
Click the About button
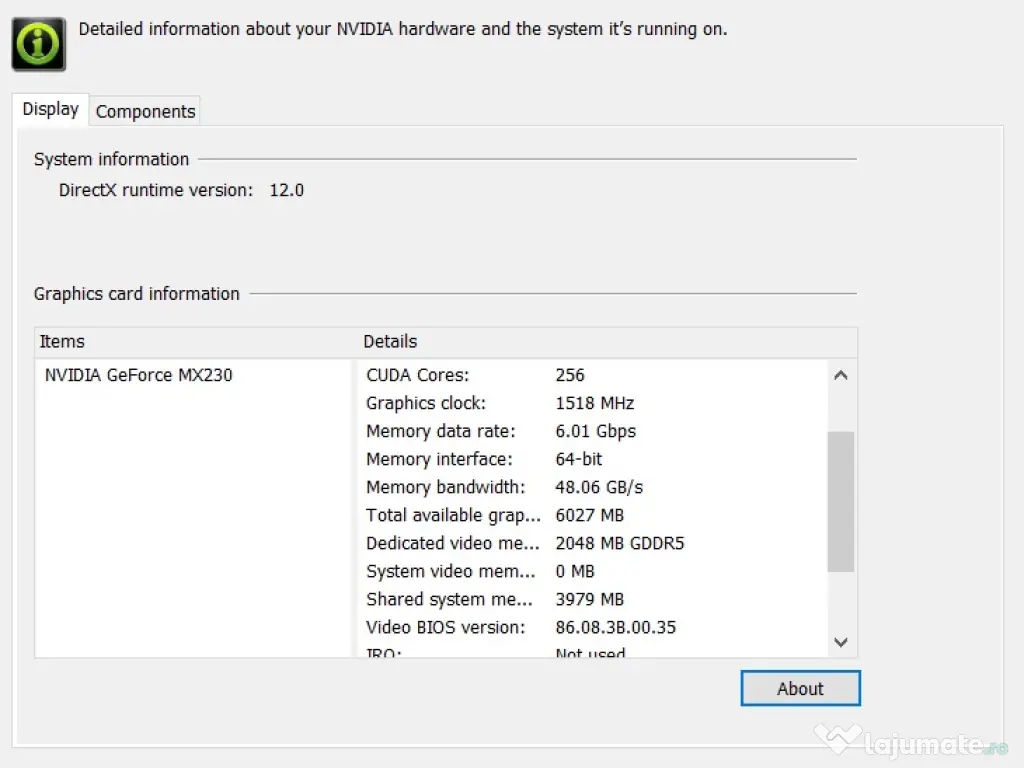[x=800, y=689]
